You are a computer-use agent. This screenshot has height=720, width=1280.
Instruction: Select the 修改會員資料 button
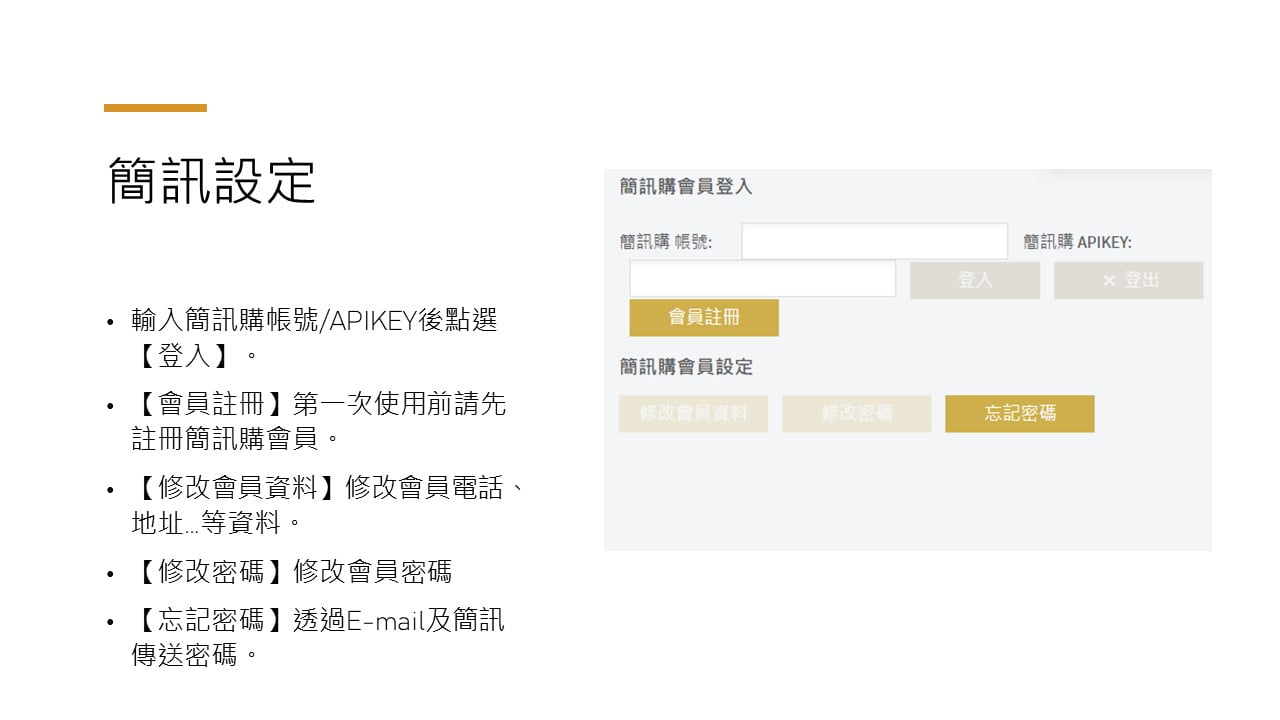693,413
